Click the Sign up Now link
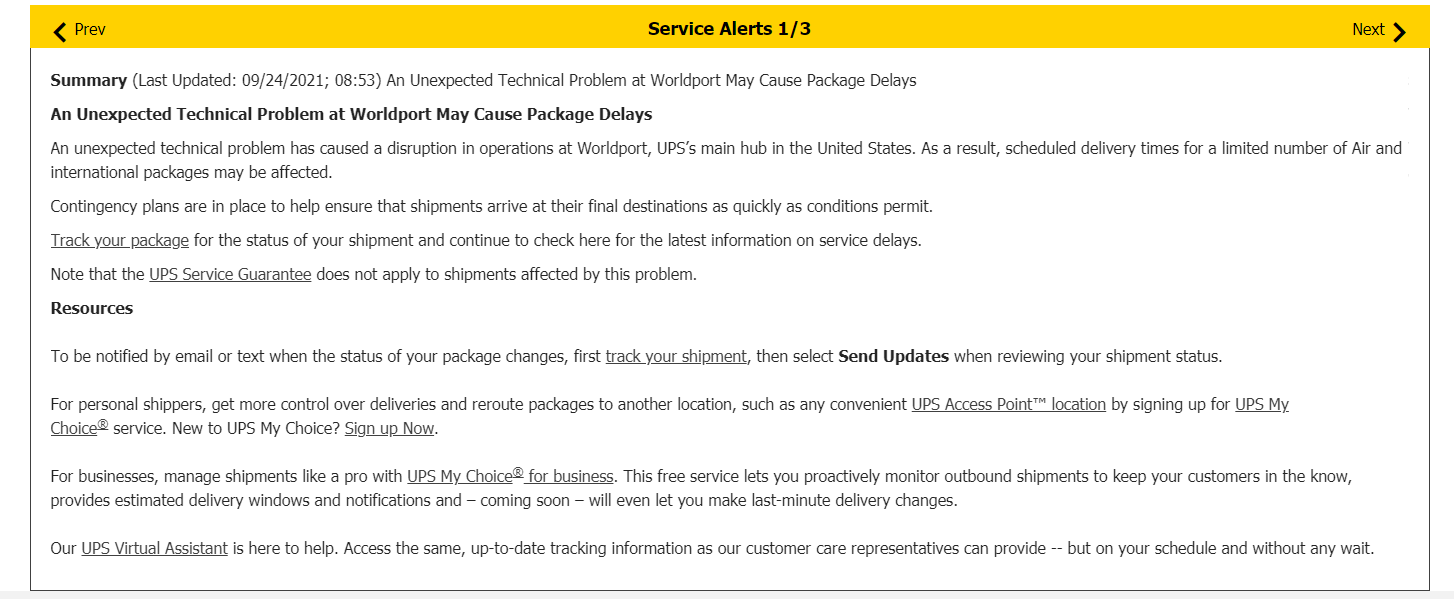1454x599 pixels. 390,429
